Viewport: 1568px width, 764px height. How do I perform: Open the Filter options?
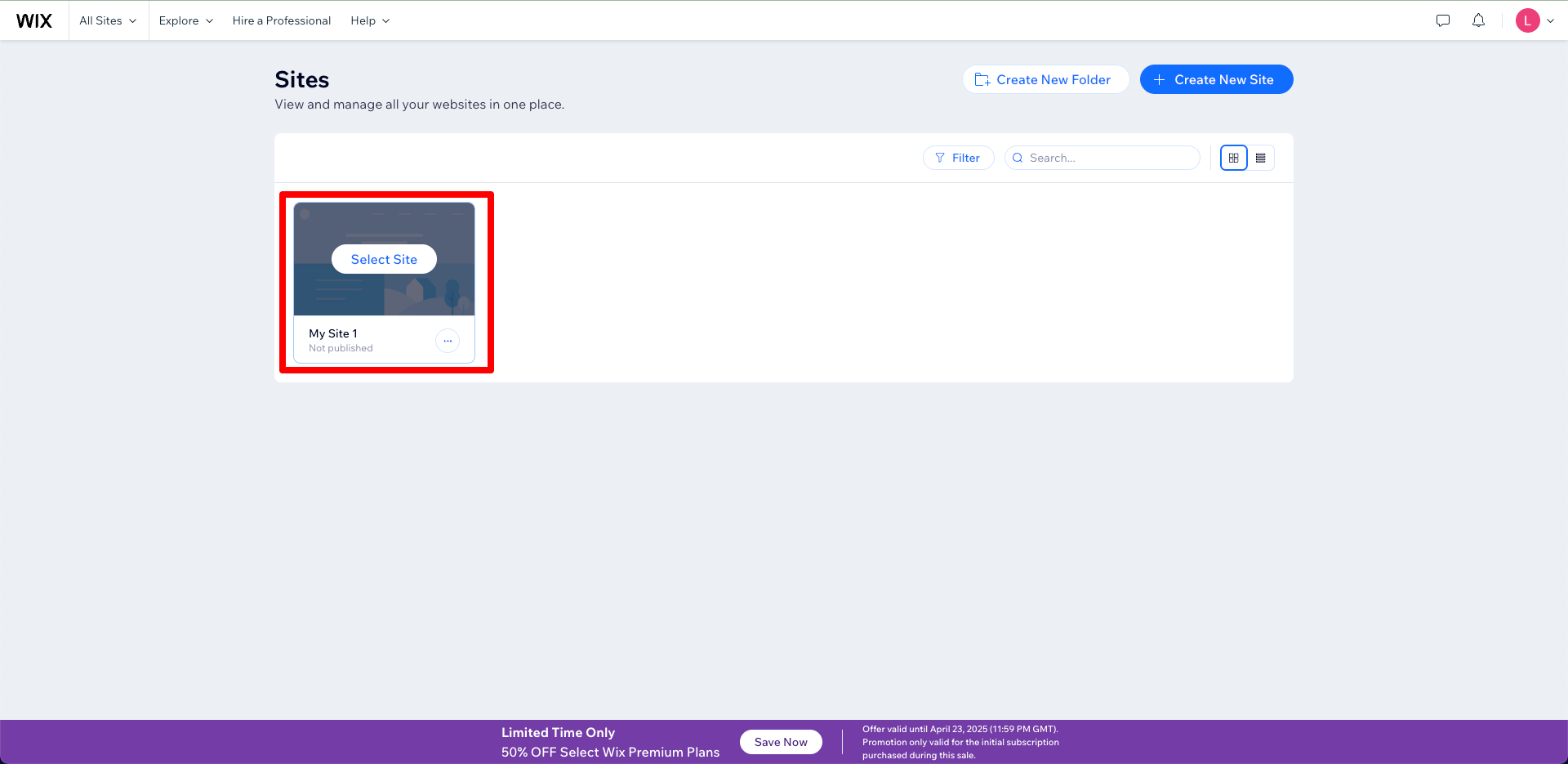(x=958, y=158)
